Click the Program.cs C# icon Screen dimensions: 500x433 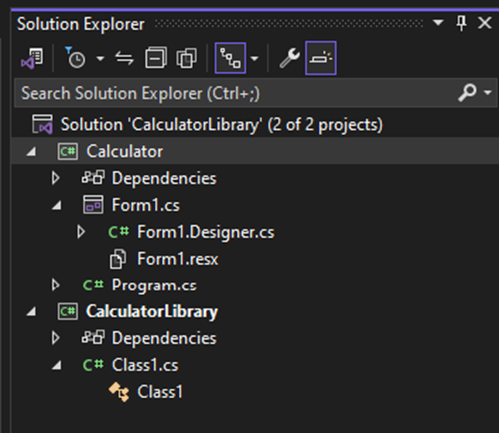tap(93, 285)
